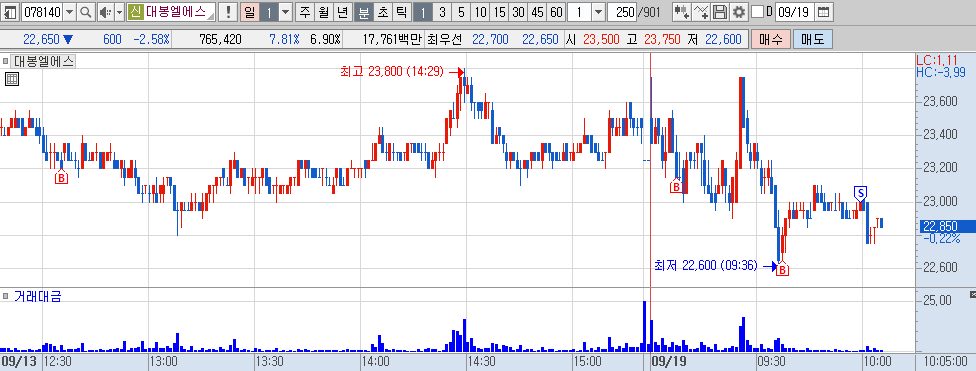This screenshot has width=976, height=371.
Task: Open the custom interval dropdown arrow
Action: [598, 11]
